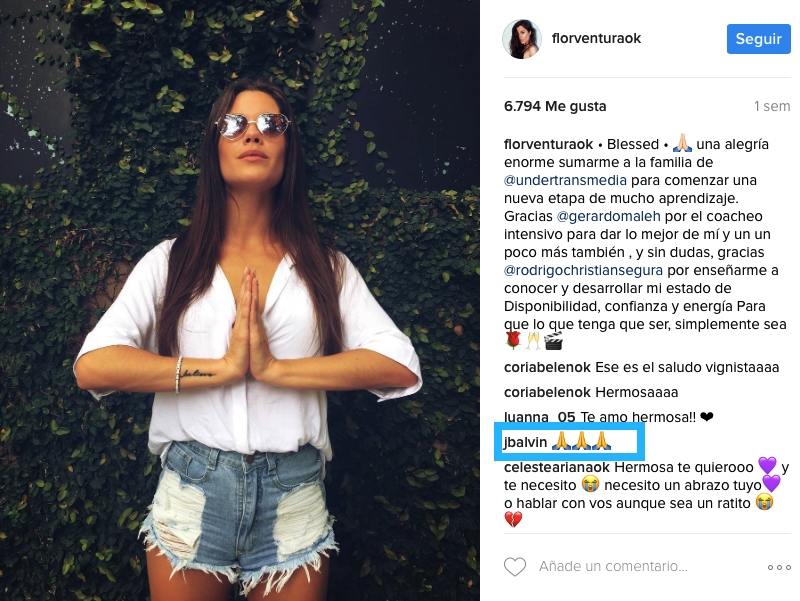Click the post photo of woman praying

[240, 300]
